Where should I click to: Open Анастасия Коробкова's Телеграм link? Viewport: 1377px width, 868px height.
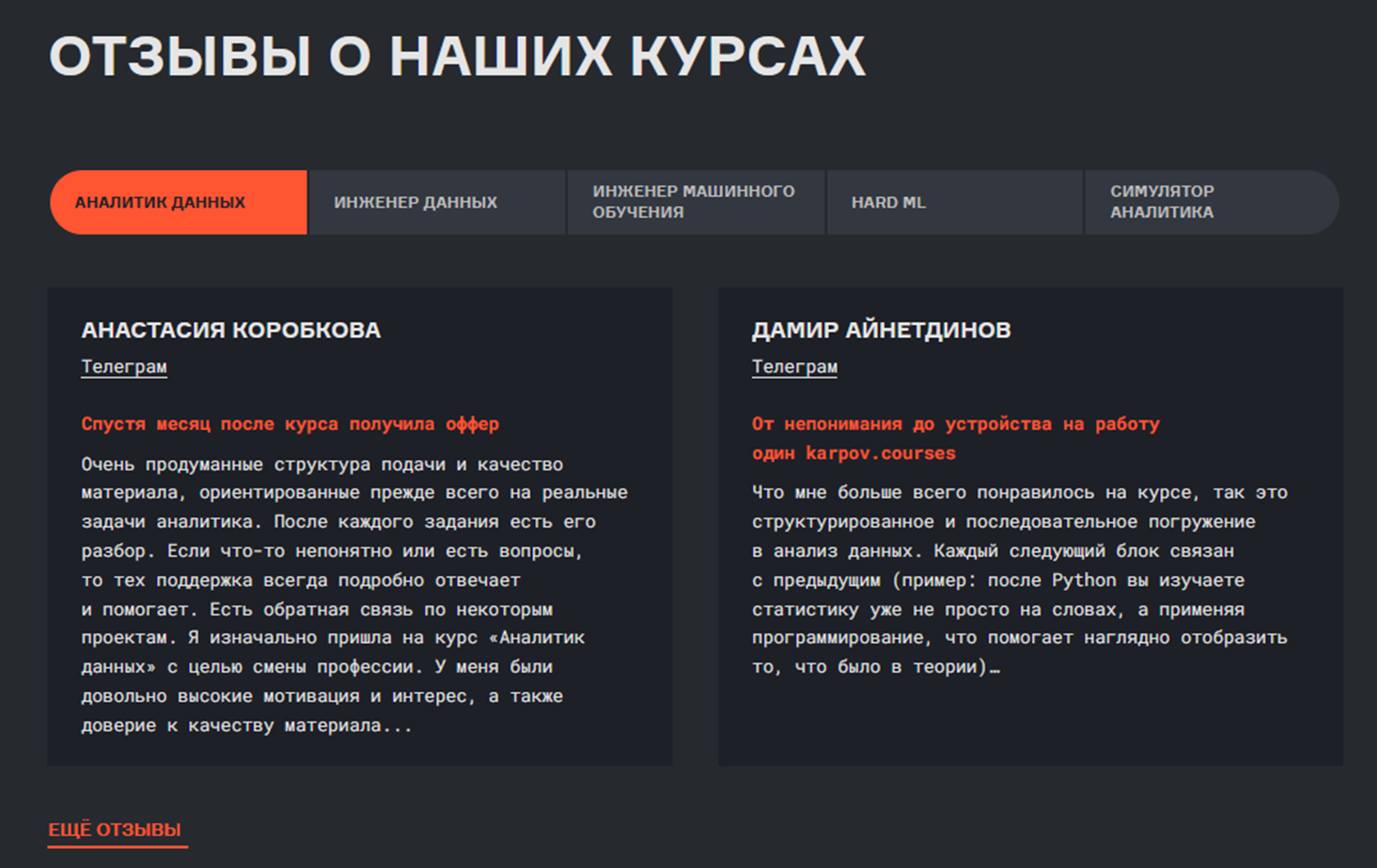coord(124,367)
